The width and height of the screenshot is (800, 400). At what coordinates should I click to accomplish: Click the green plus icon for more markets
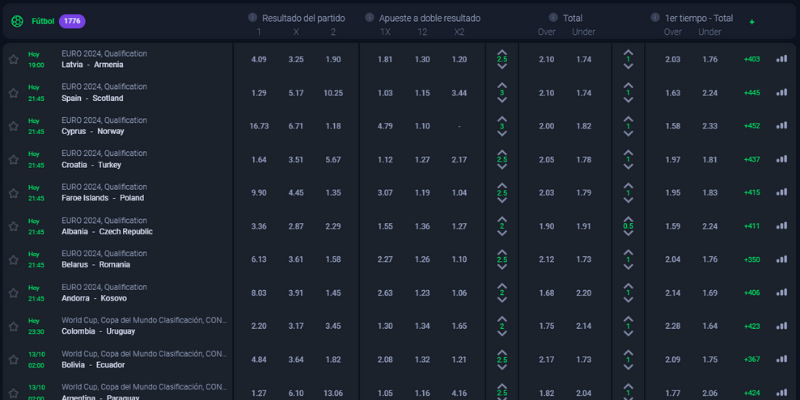click(752, 22)
